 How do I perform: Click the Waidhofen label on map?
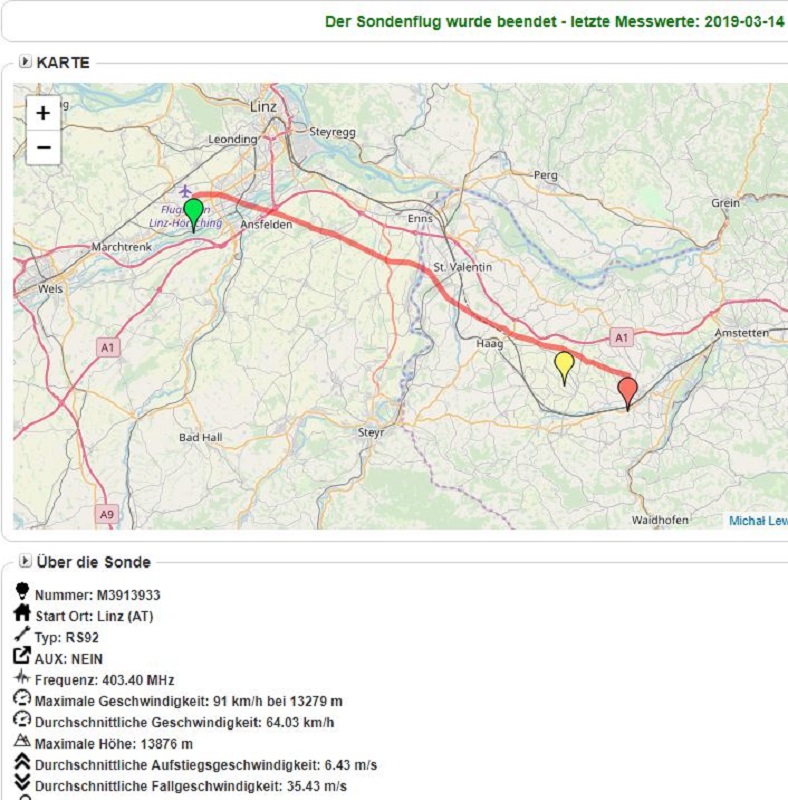click(660, 520)
